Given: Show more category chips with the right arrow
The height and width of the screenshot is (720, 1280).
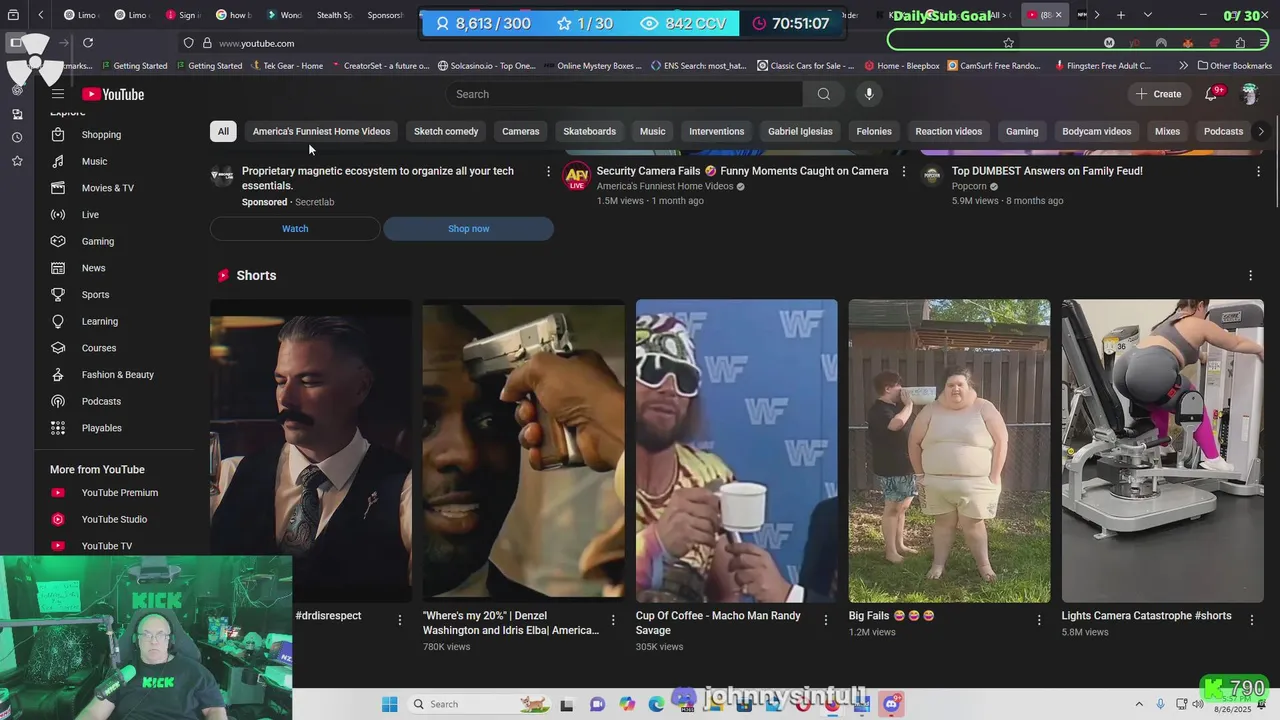Looking at the screenshot, I should tap(1261, 131).
